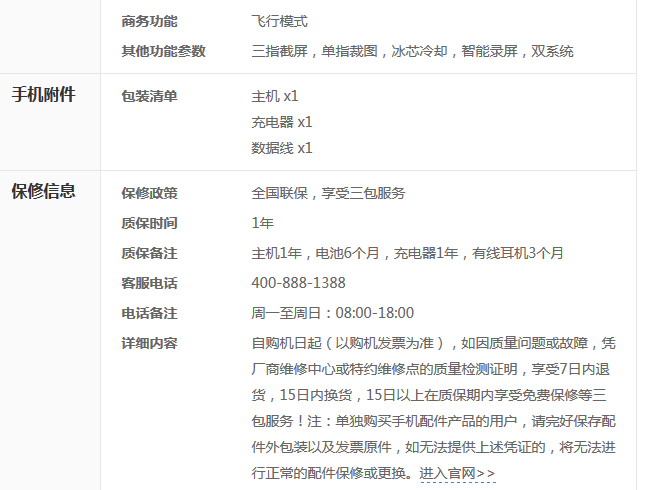Select the 充电器 x1 entry
The image size is (655, 490).
pos(282,122)
